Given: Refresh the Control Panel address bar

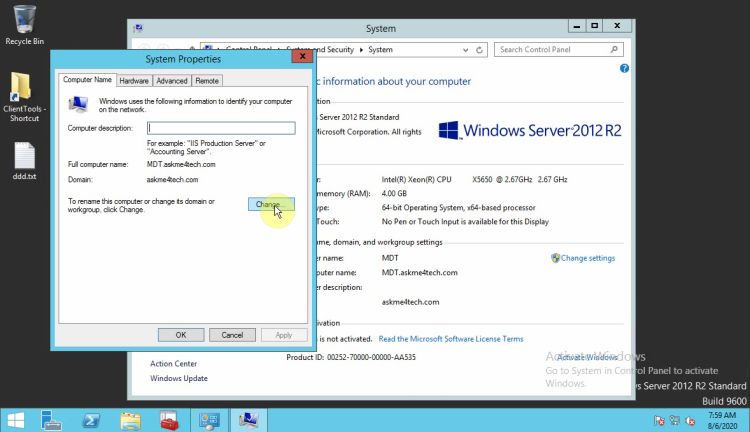Looking at the screenshot, I should point(481,49).
